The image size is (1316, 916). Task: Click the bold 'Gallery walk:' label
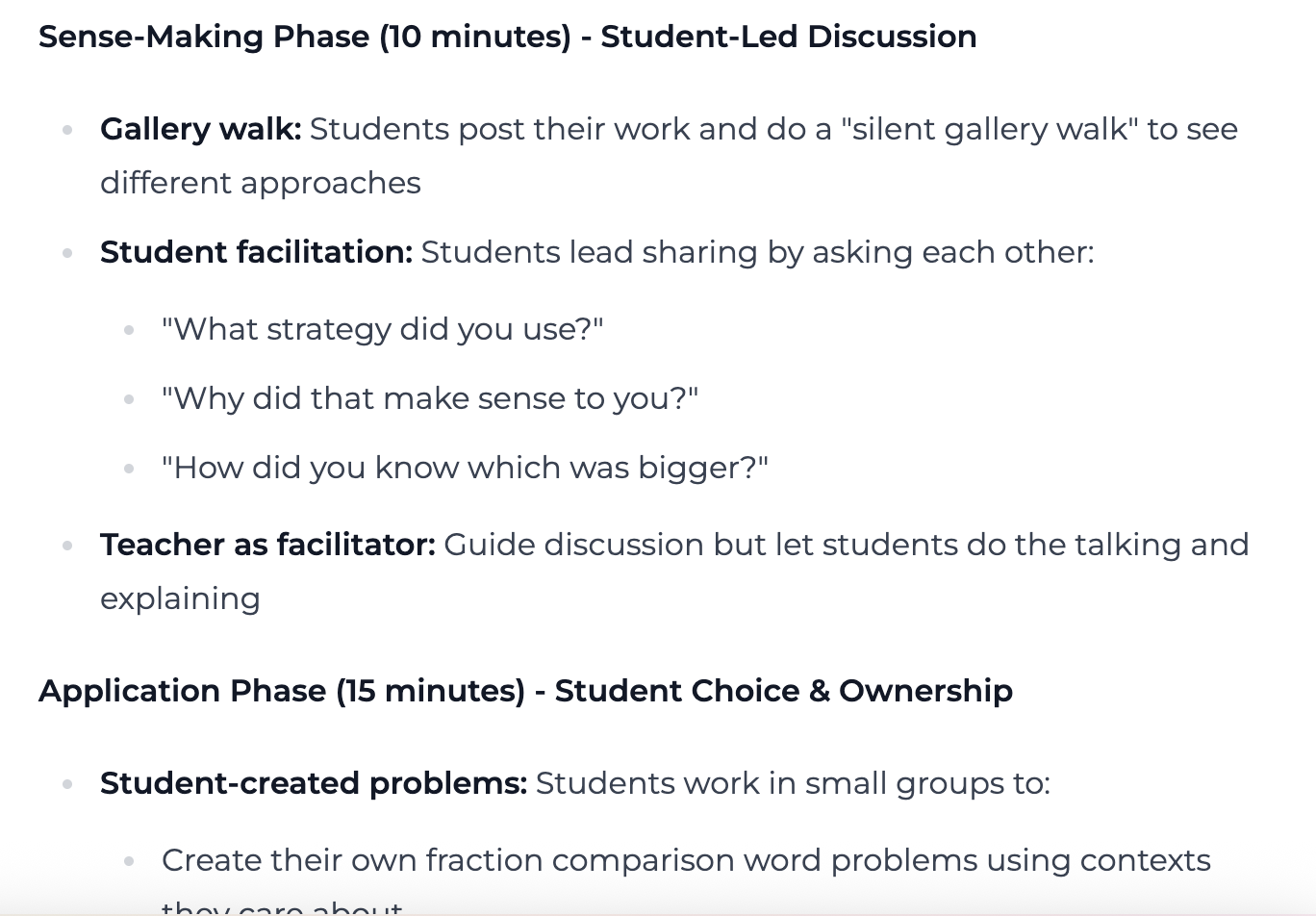tap(200, 129)
